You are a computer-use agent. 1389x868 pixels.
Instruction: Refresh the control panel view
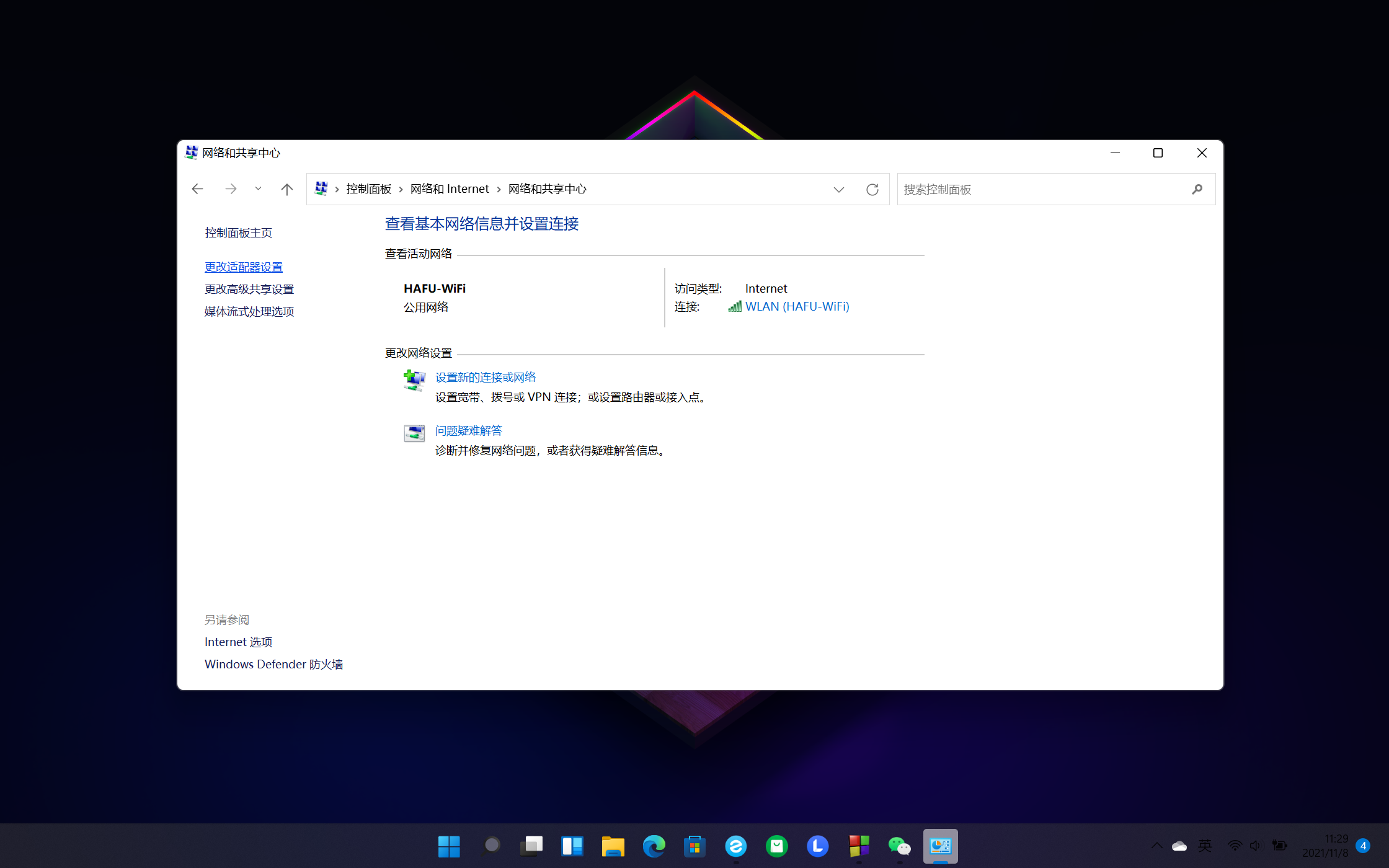point(872,189)
